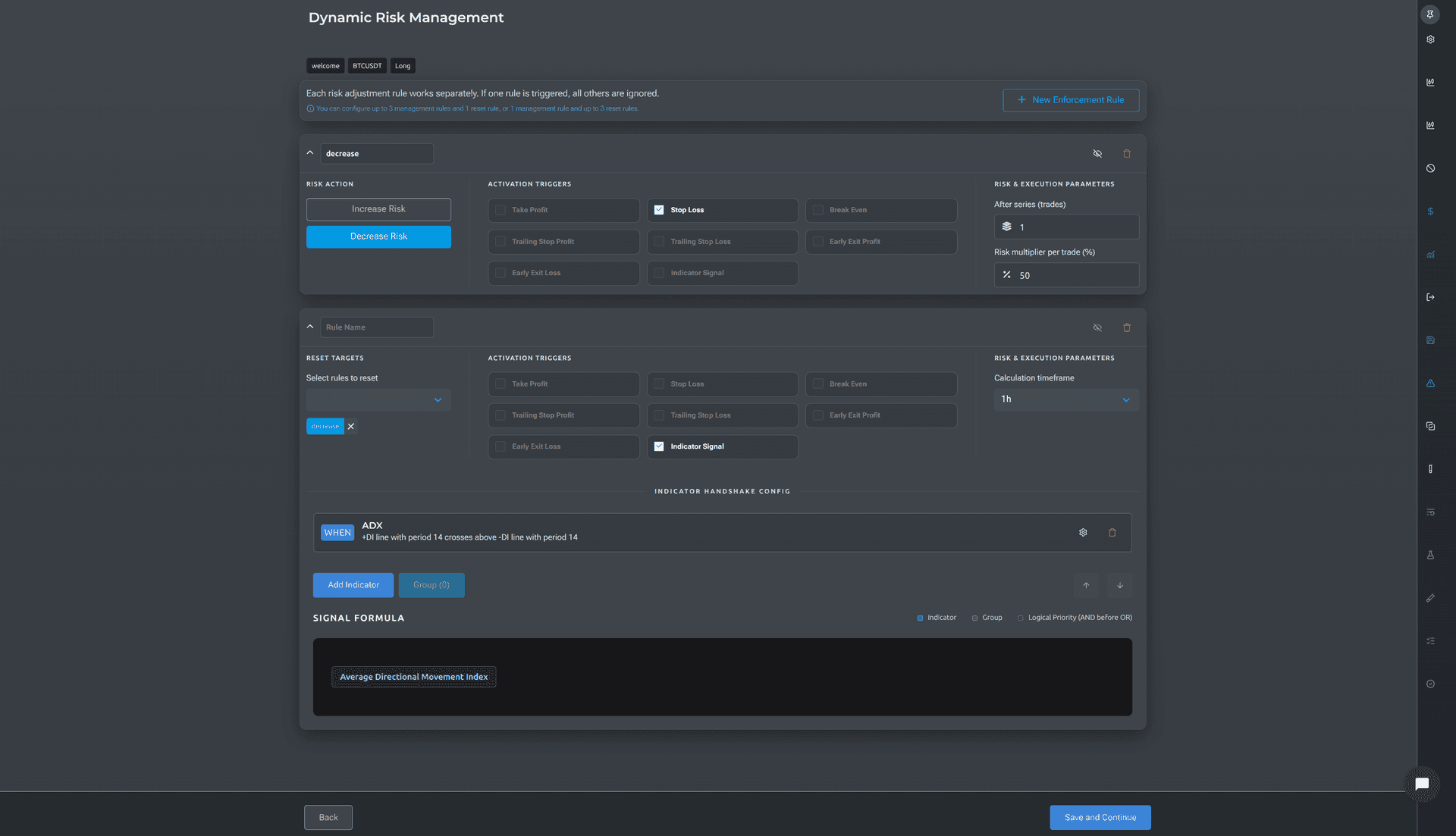
Task: Enable Early Exit Profit in reset rule
Action: click(818, 415)
